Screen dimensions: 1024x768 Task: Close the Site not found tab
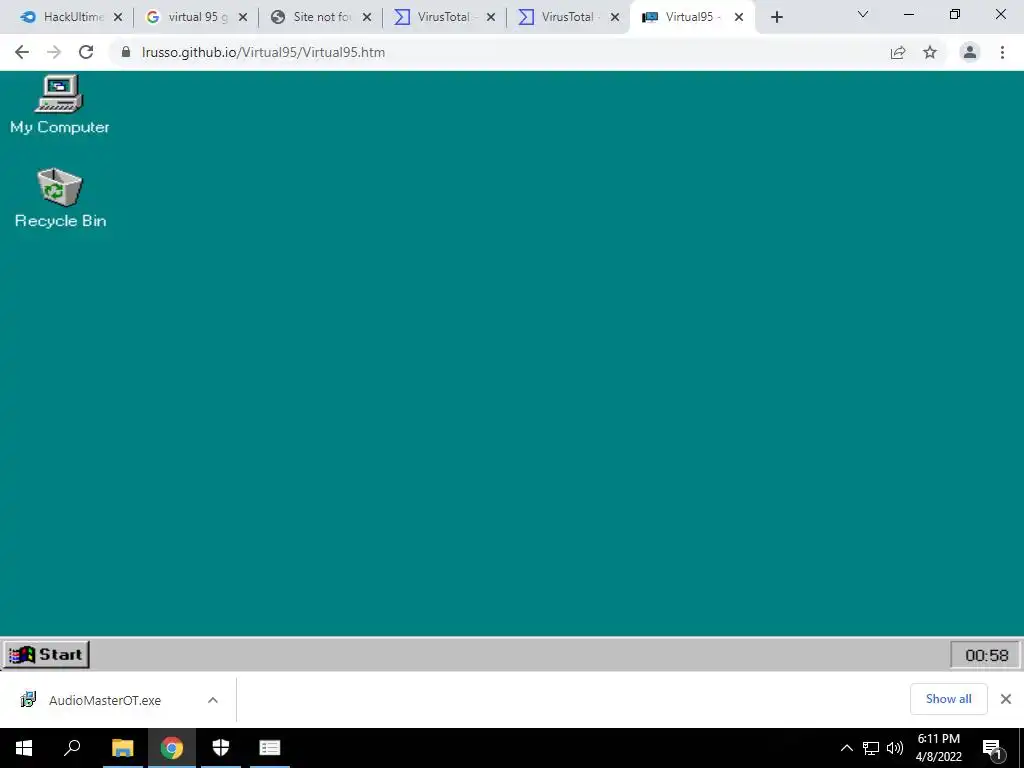[x=367, y=18]
